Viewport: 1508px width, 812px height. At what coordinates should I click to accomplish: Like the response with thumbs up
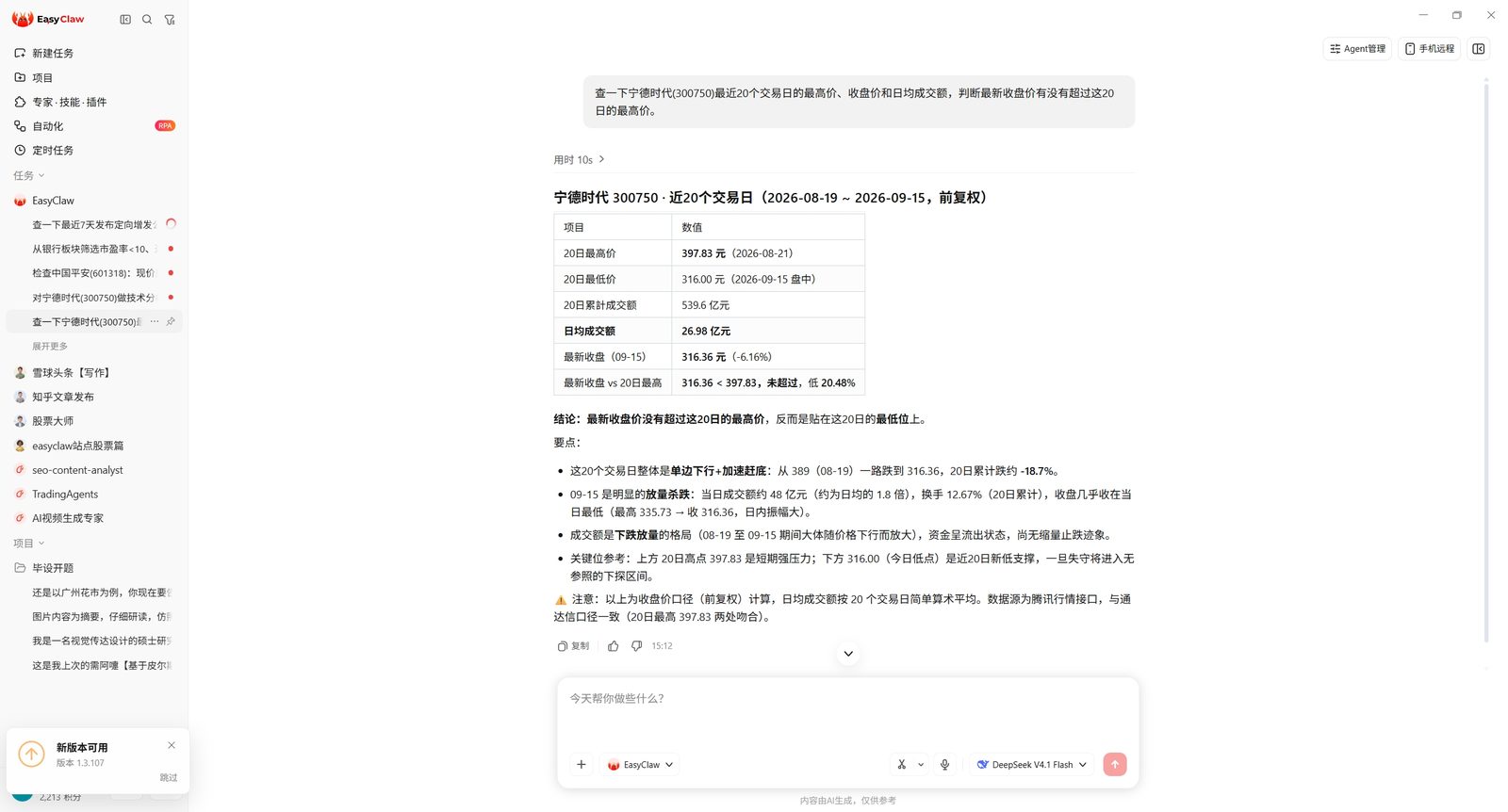point(614,646)
